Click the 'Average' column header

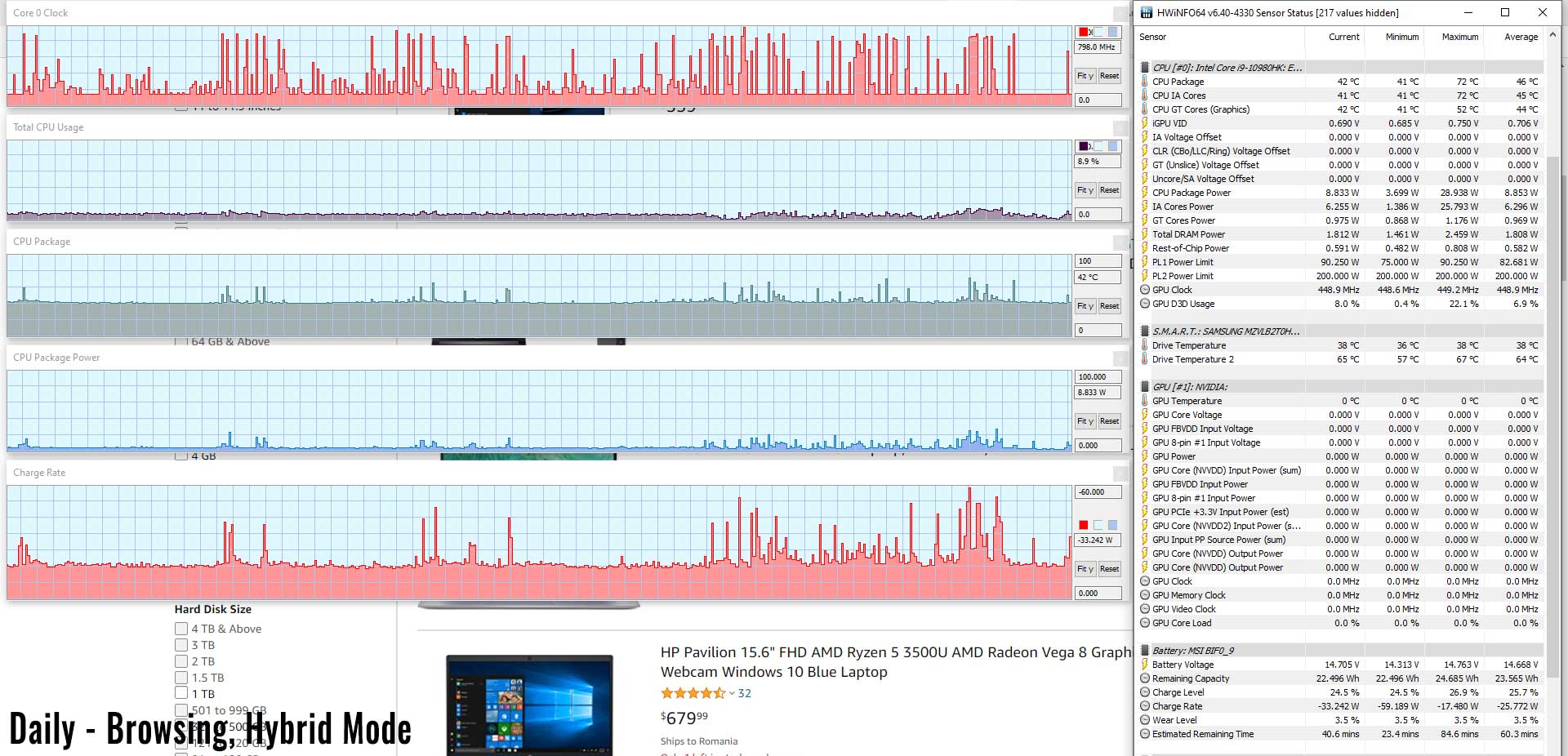coord(1521,37)
